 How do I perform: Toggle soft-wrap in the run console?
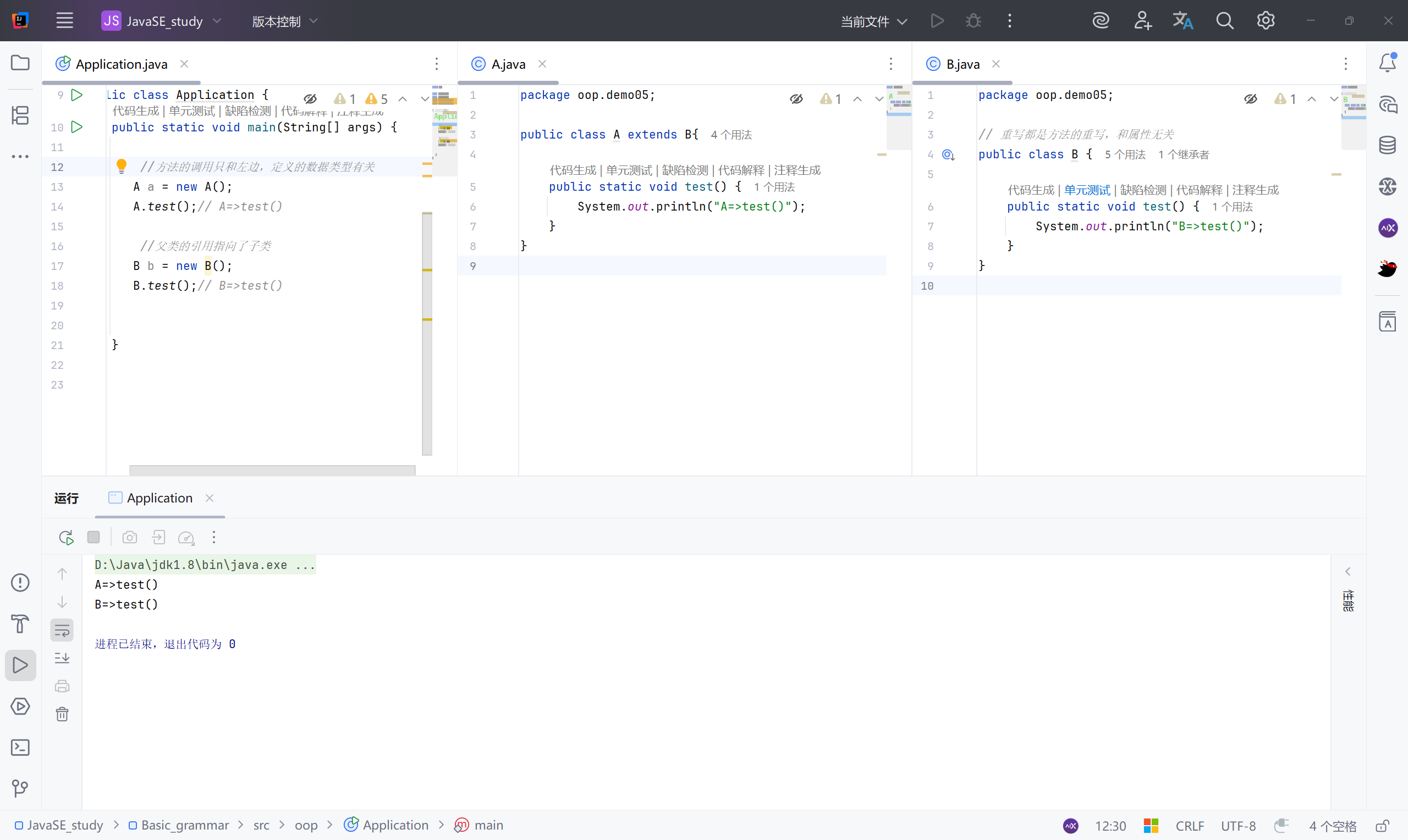[62, 630]
